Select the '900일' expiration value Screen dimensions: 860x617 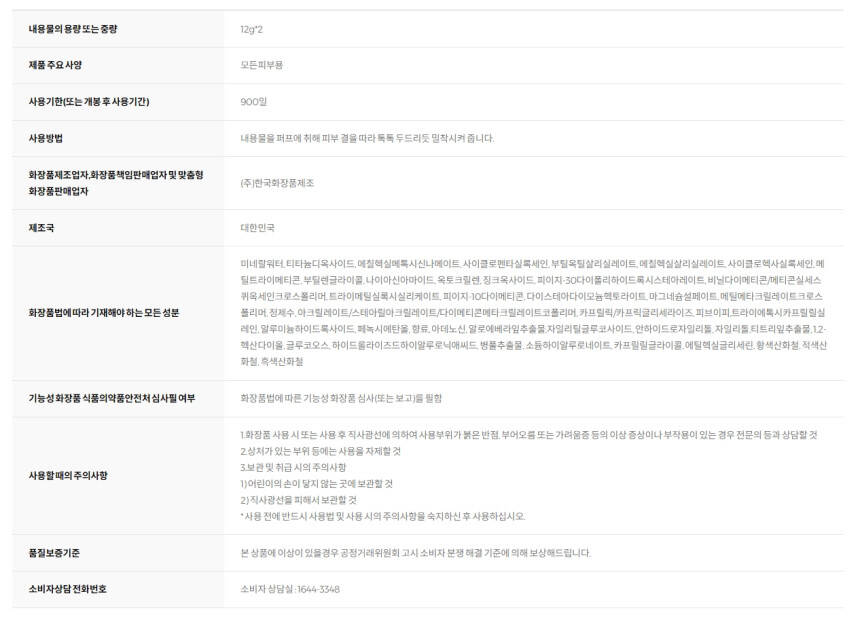254,102
